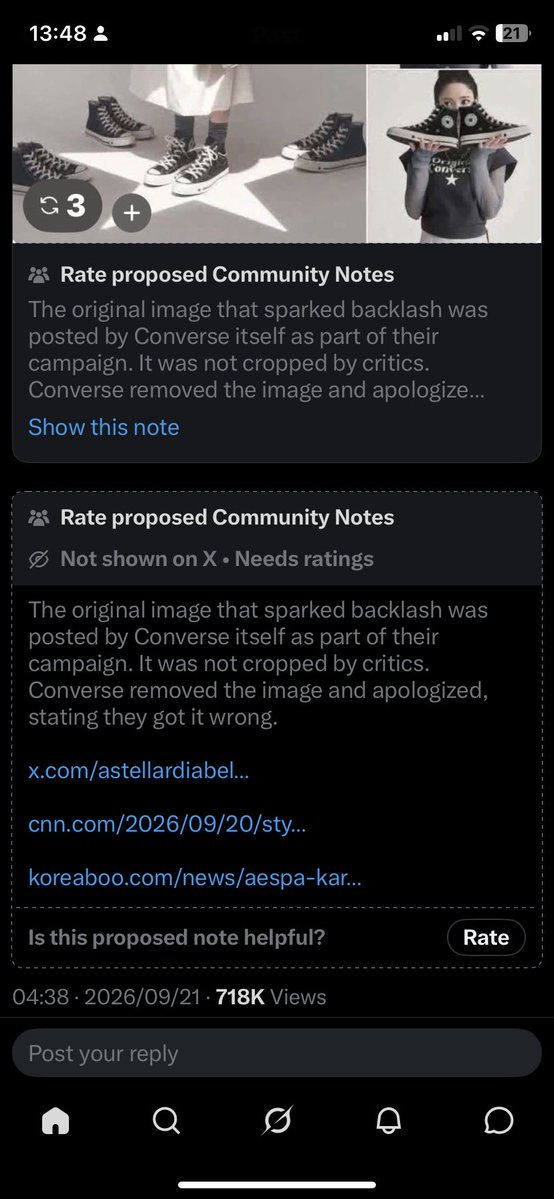This screenshot has width=554, height=1199.
Task: Tap the repost count badge showing 3
Action: click(x=62, y=206)
